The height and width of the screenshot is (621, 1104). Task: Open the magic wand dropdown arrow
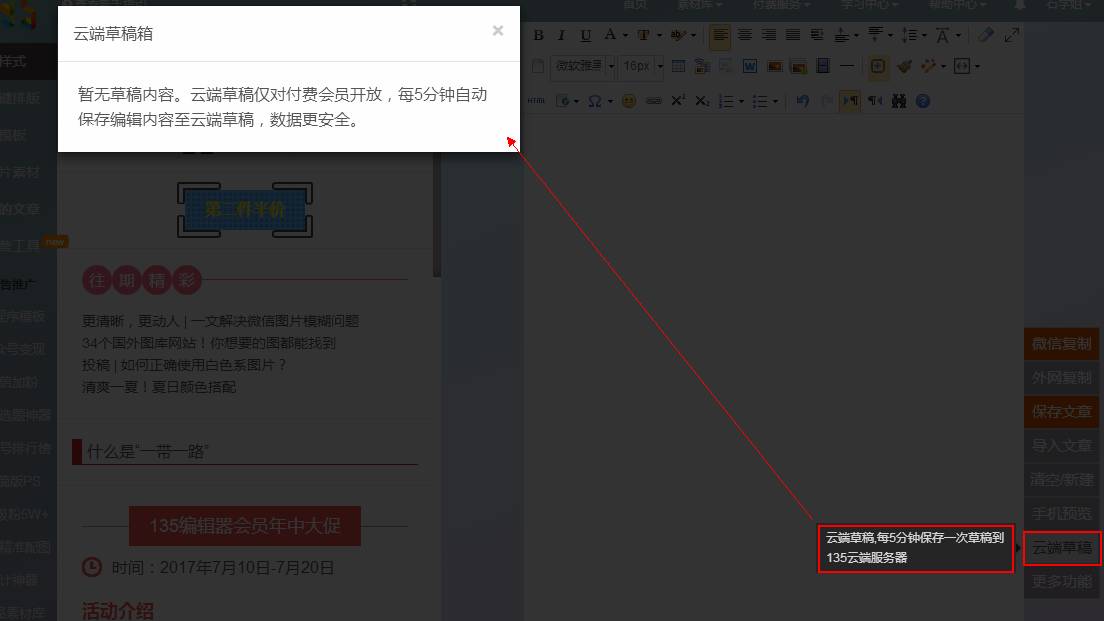pos(943,66)
